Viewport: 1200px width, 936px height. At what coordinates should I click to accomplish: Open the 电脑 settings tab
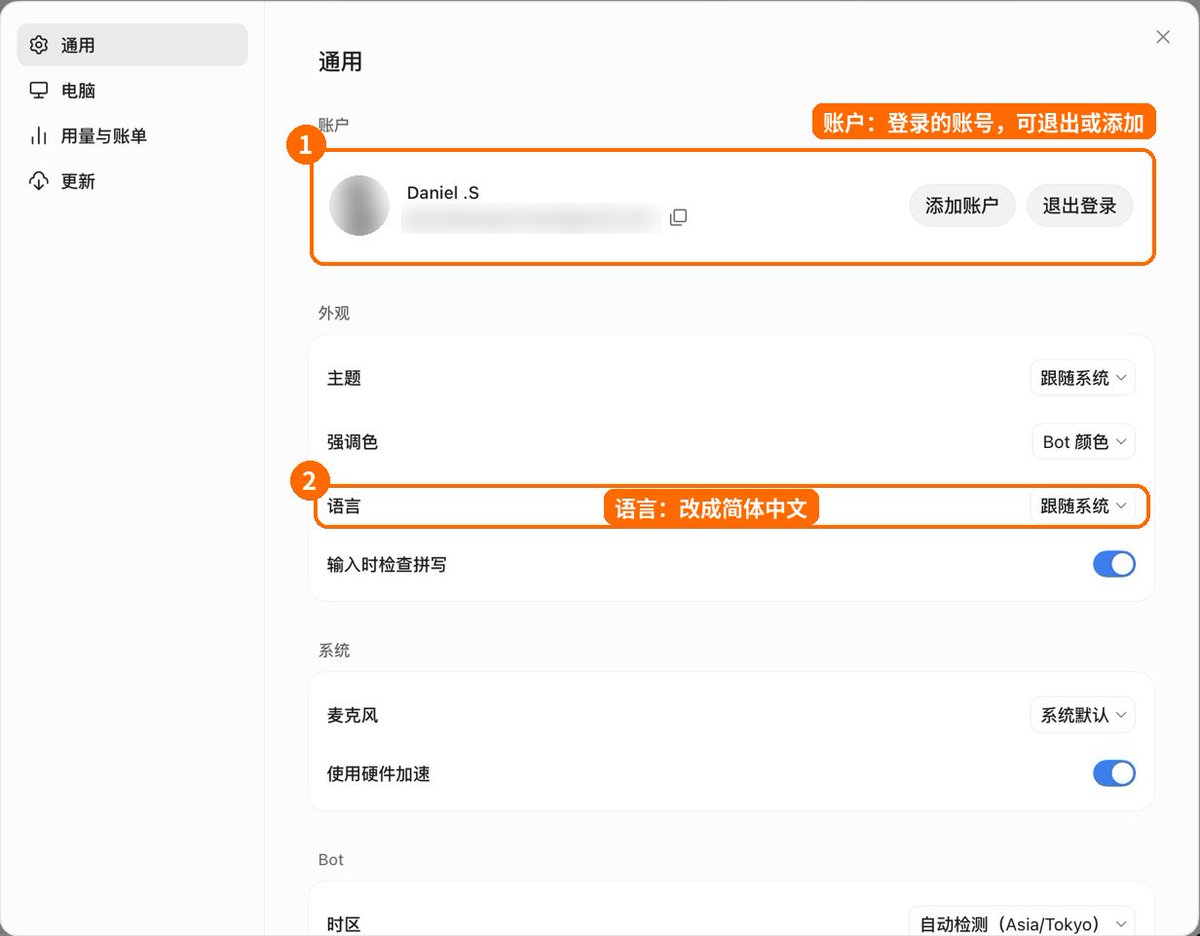pyautogui.click(x=132, y=90)
